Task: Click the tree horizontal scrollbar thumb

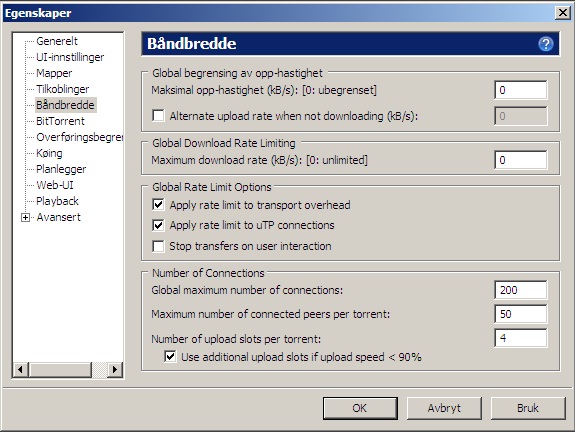Action: (61, 369)
